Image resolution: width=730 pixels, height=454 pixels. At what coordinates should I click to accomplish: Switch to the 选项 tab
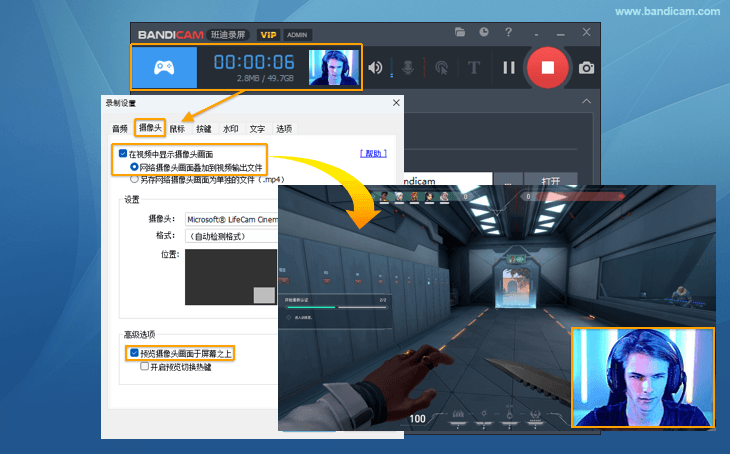click(x=284, y=129)
